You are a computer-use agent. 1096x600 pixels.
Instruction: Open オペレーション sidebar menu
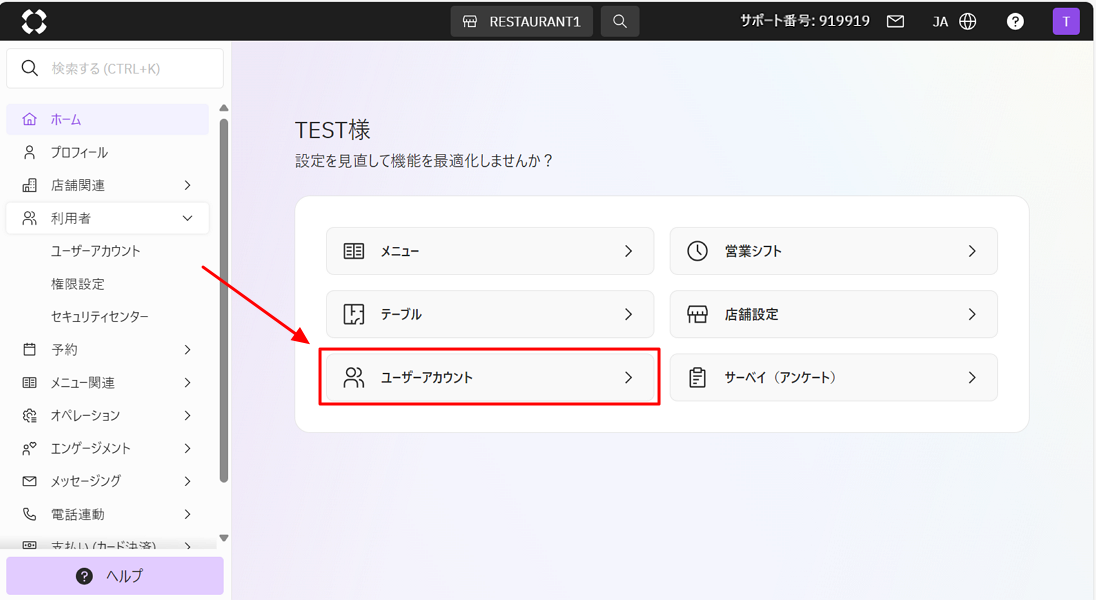pos(108,415)
